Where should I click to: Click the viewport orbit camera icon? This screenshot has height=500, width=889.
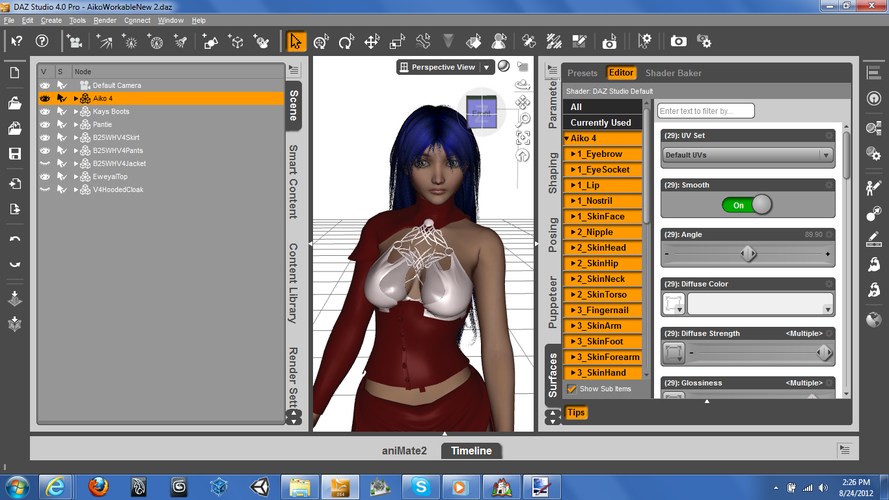[522, 85]
